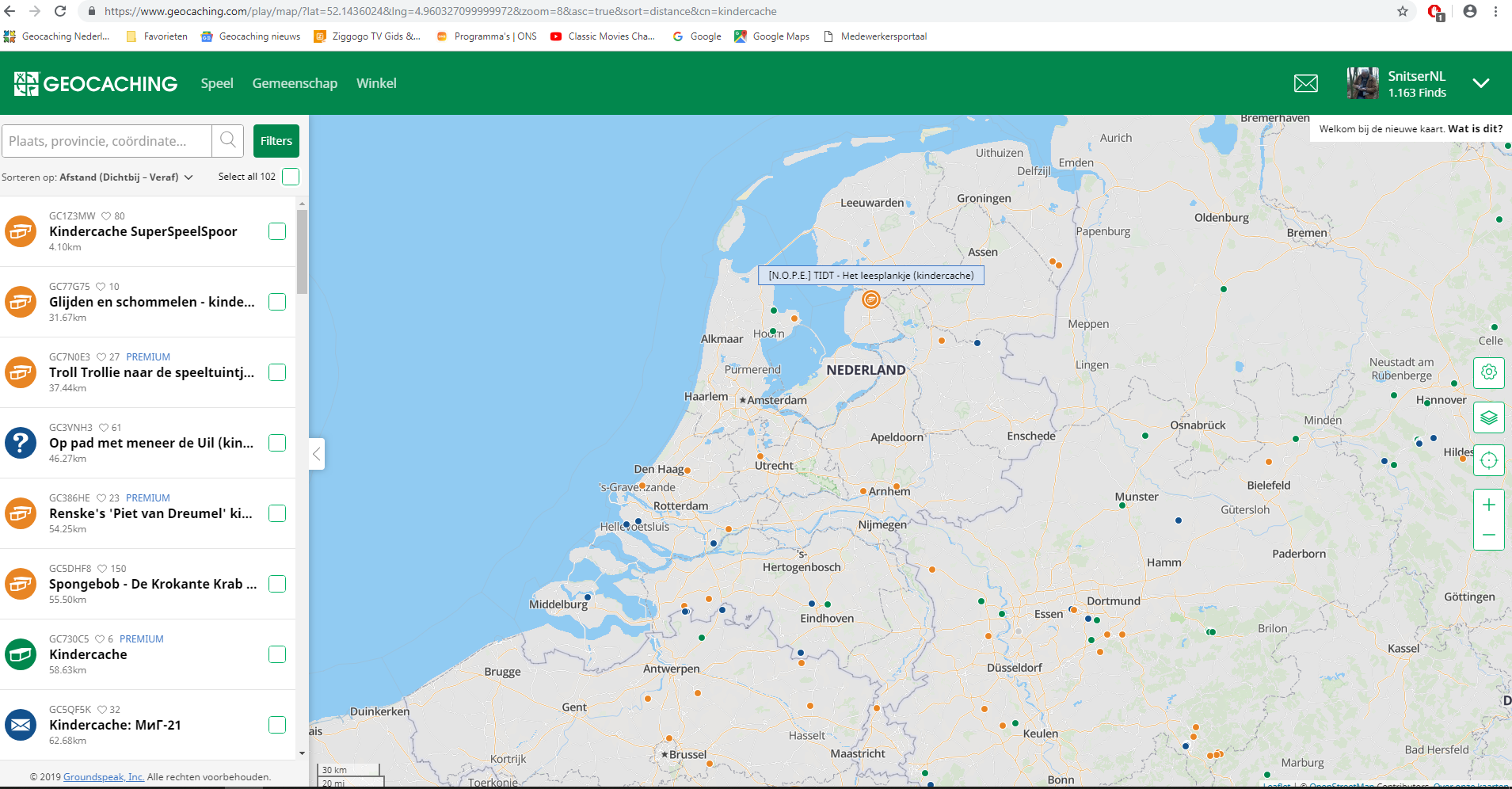Select the Spongebob cache checkbox
This screenshot has height=789, width=1512.
[277, 584]
